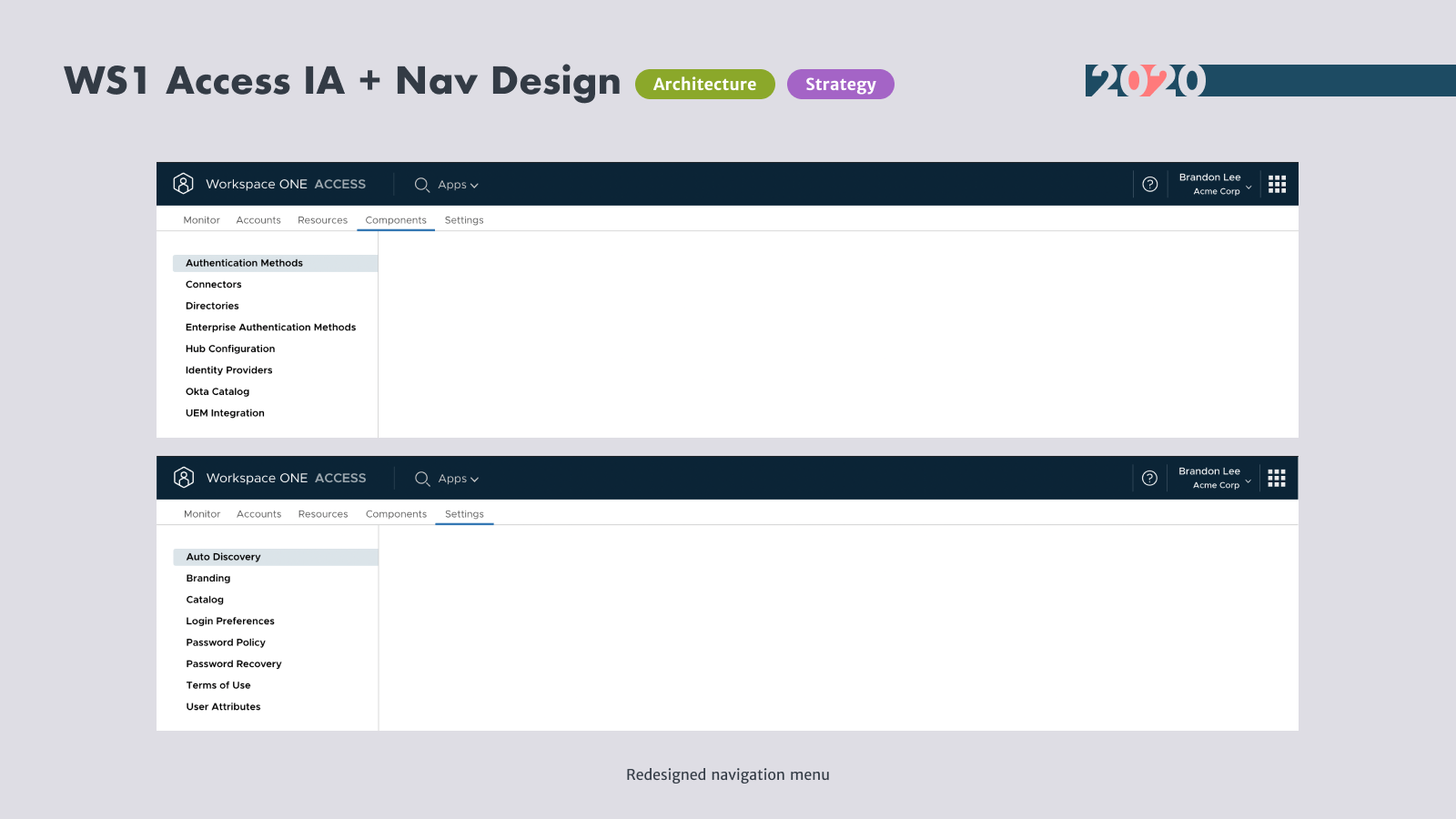Viewport: 1456px width, 819px height.
Task: Open Brandon Lee account menu in top header
Action: click(x=1215, y=185)
